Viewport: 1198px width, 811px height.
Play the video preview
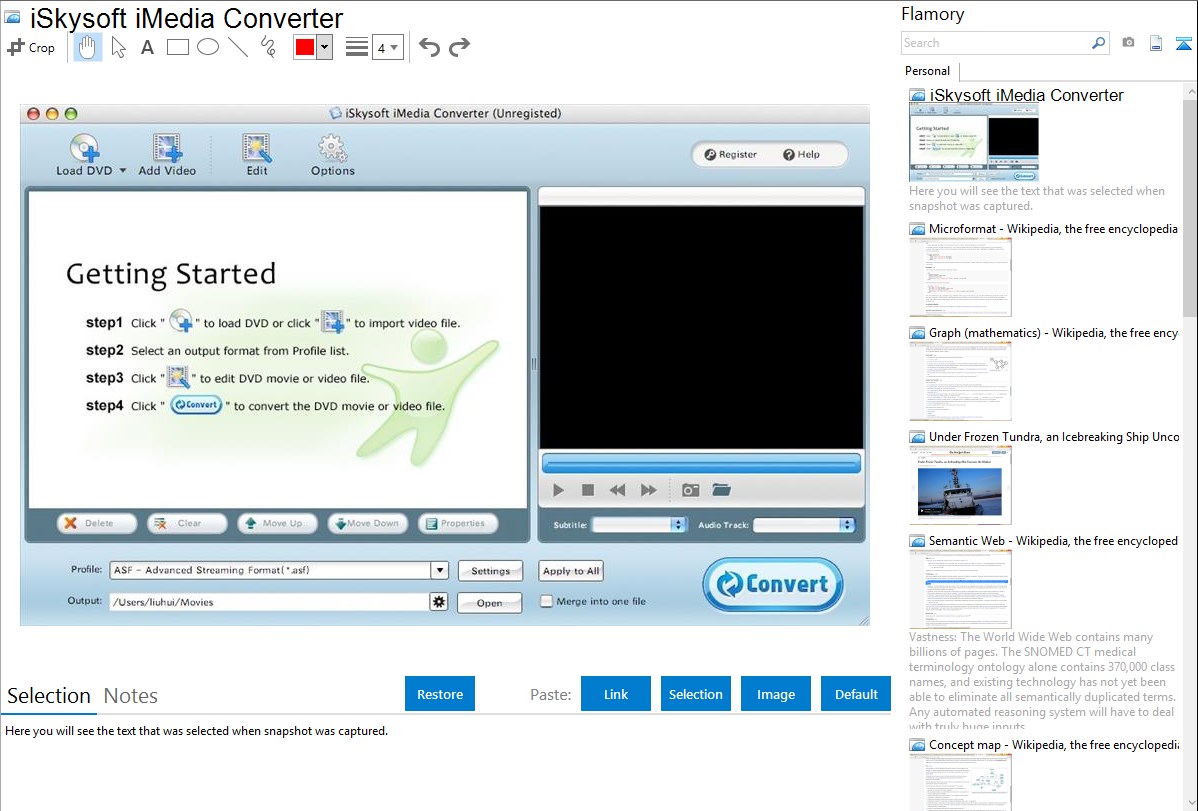click(559, 490)
